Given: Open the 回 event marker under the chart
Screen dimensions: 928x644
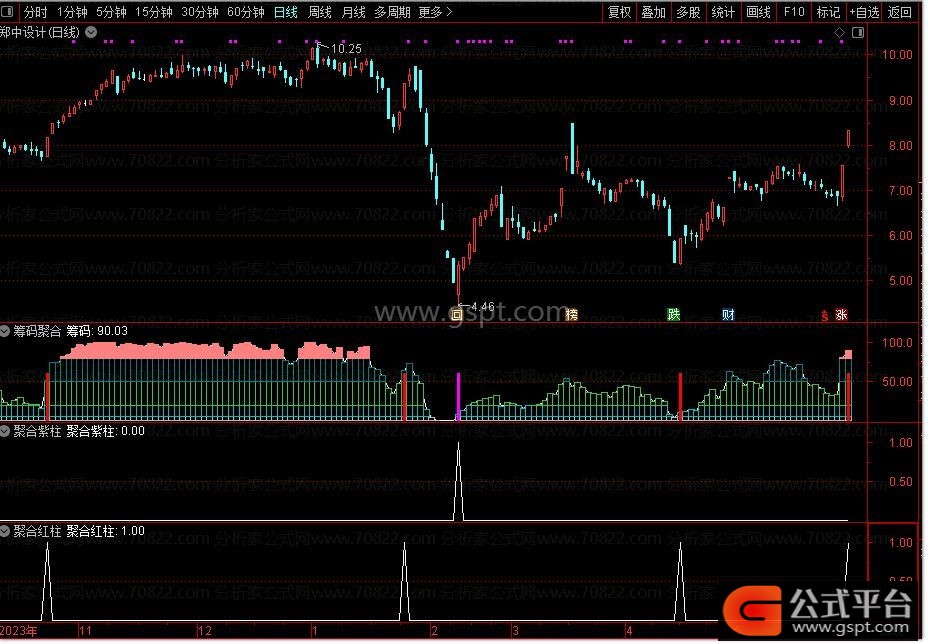Looking at the screenshot, I should coord(456,315).
